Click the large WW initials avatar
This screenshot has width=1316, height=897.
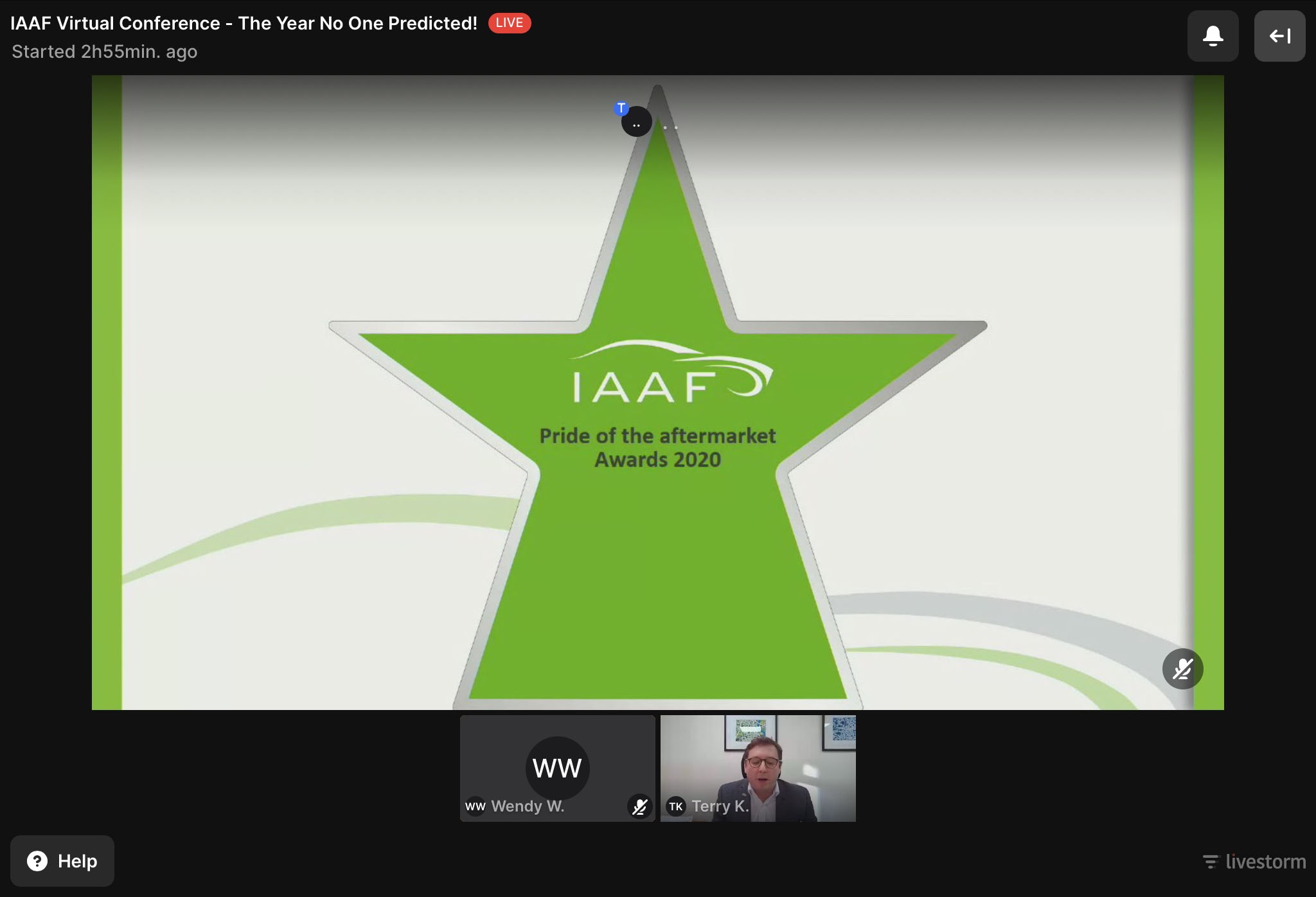[558, 768]
